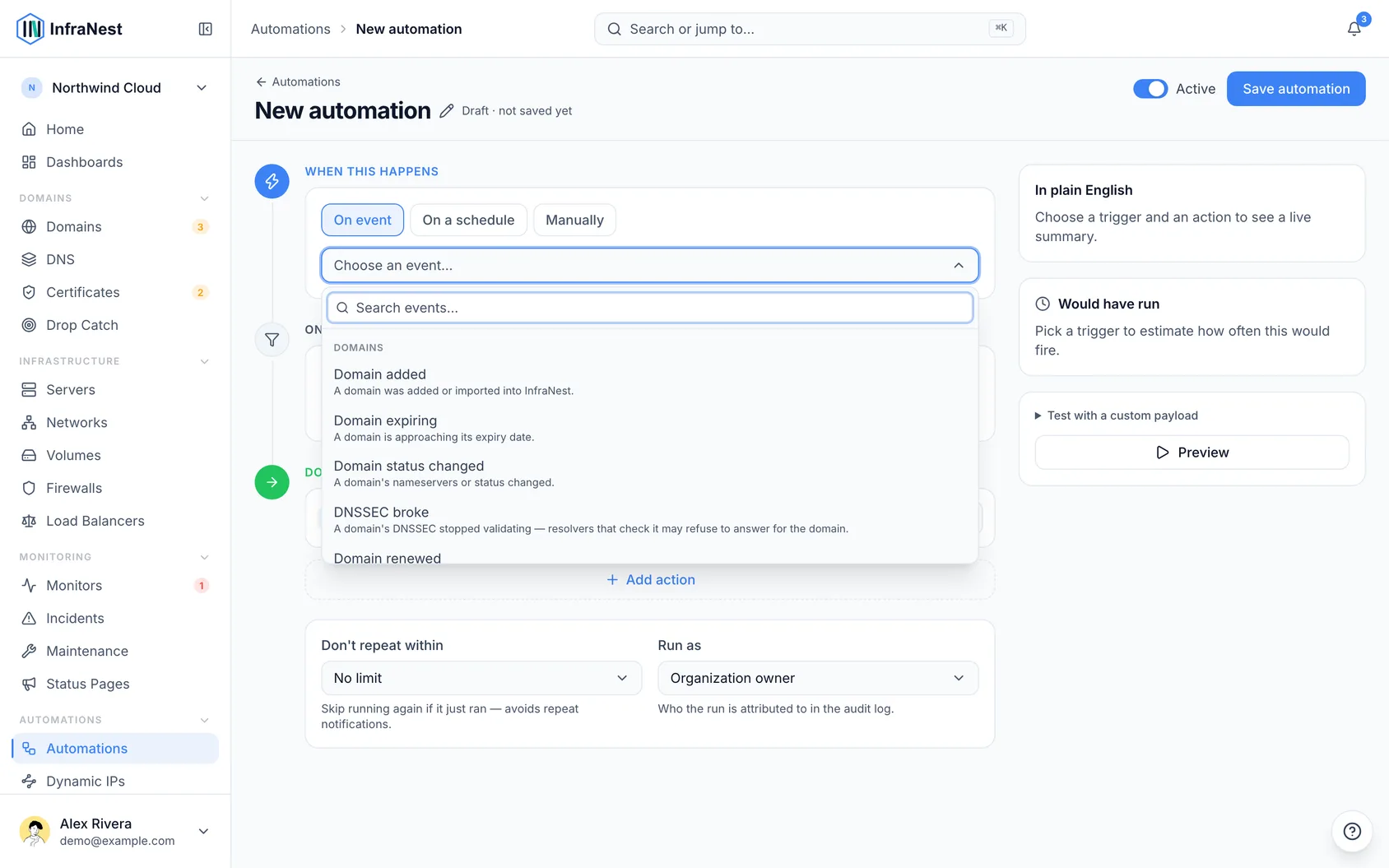Image resolution: width=1389 pixels, height=868 pixels.
Task: Open the Domains page
Action: 115,226
